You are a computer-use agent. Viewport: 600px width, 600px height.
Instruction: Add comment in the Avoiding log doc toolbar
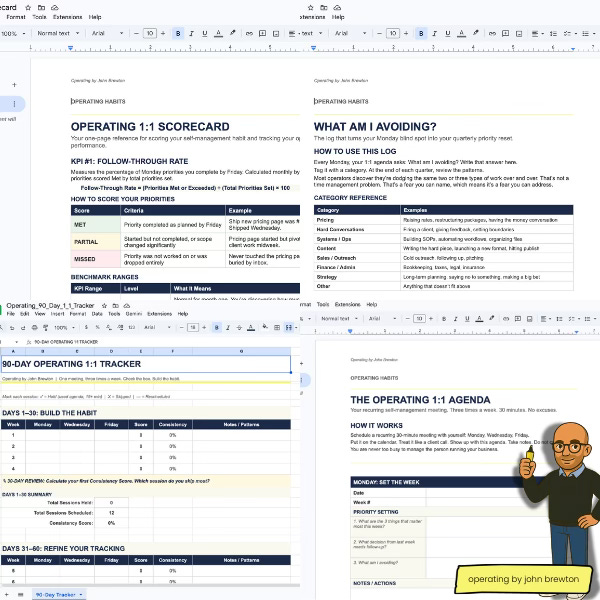[505, 34]
